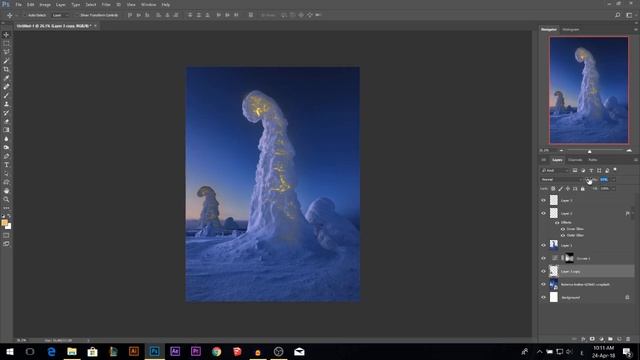Select the Hand tool
The width and height of the screenshot is (640, 360).
click(6, 191)
